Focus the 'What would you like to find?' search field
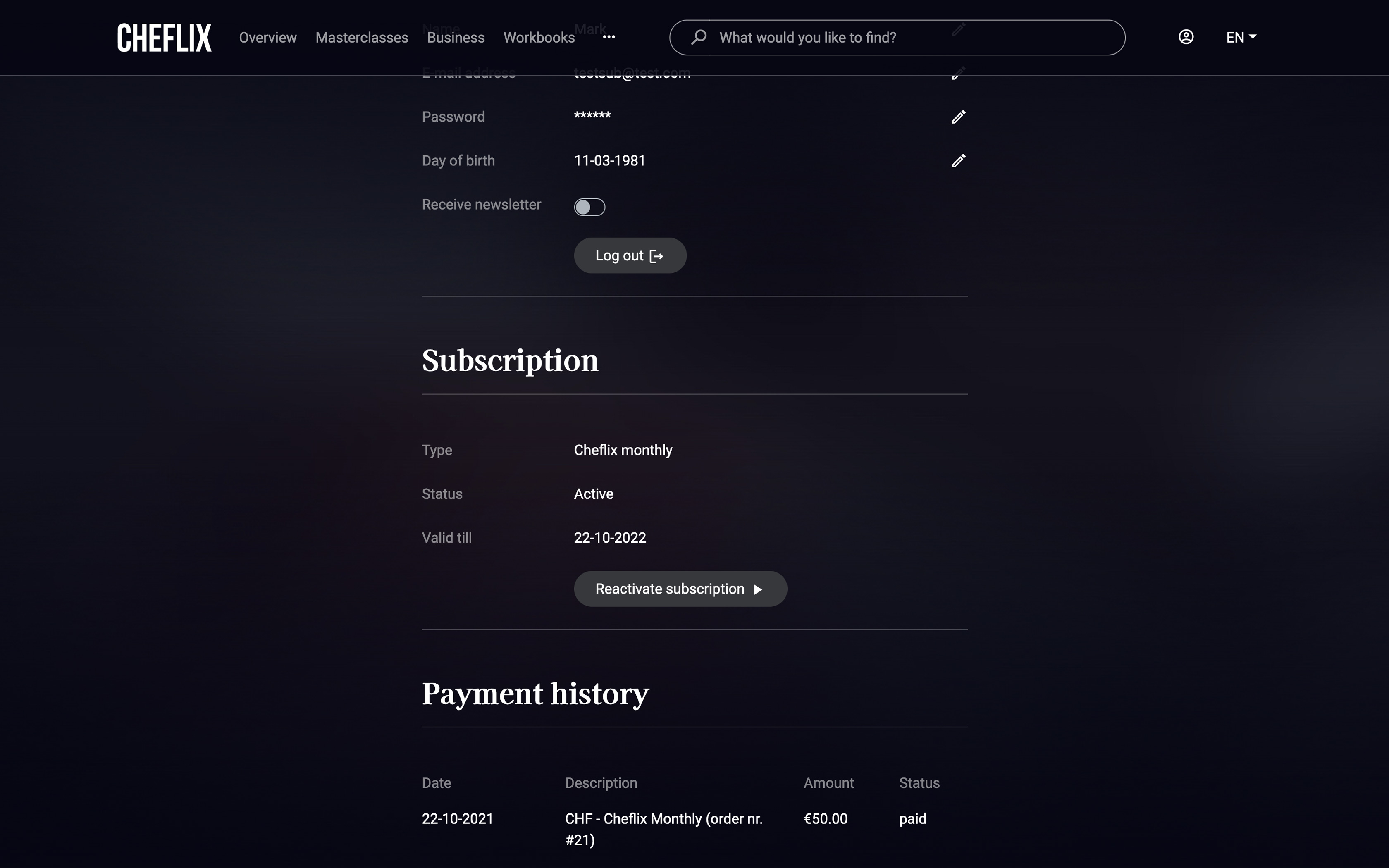 coord(913,38)
